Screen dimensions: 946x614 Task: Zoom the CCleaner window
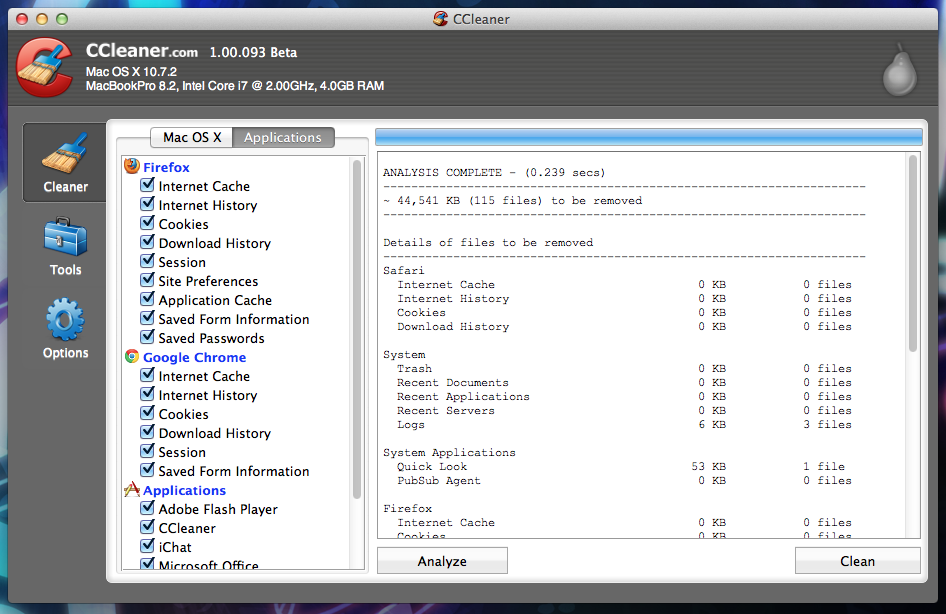(62, 19)
